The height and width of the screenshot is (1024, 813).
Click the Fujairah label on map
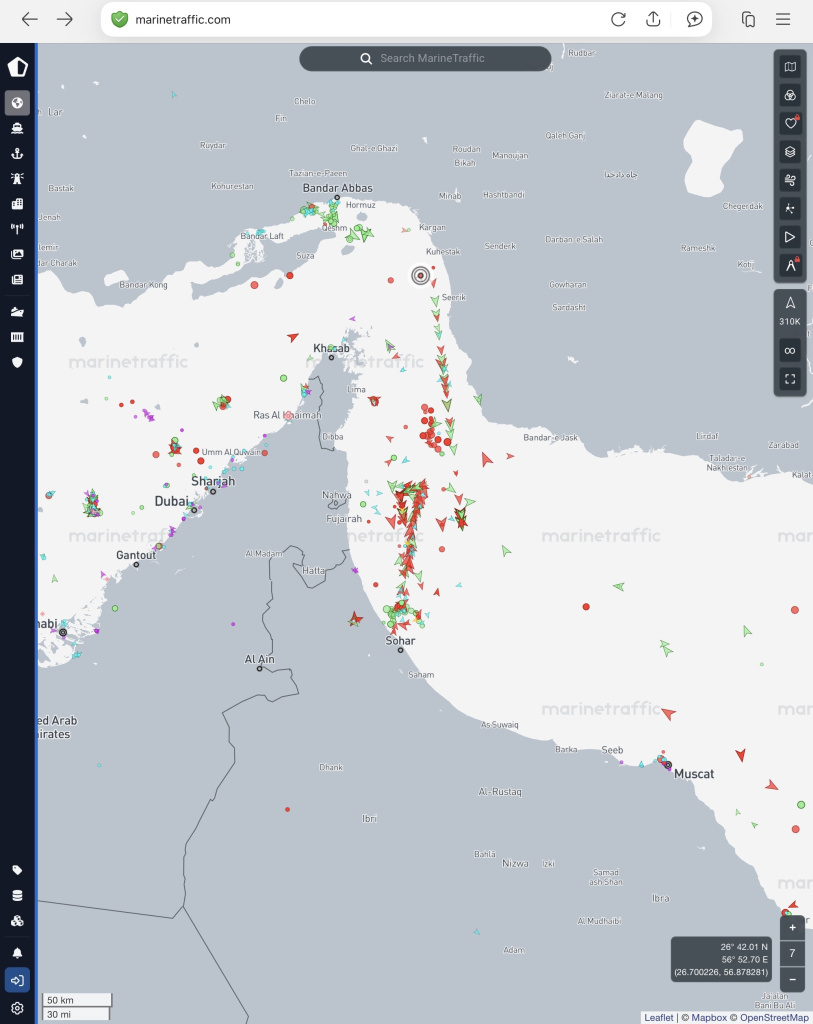[344, 519]
